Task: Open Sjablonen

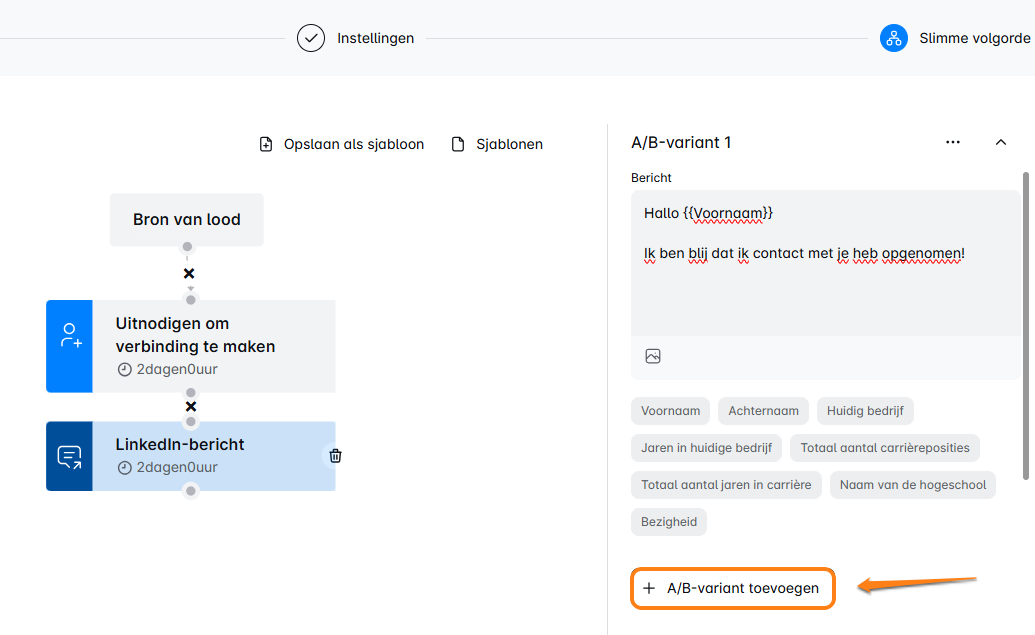Action: (497, 144)
